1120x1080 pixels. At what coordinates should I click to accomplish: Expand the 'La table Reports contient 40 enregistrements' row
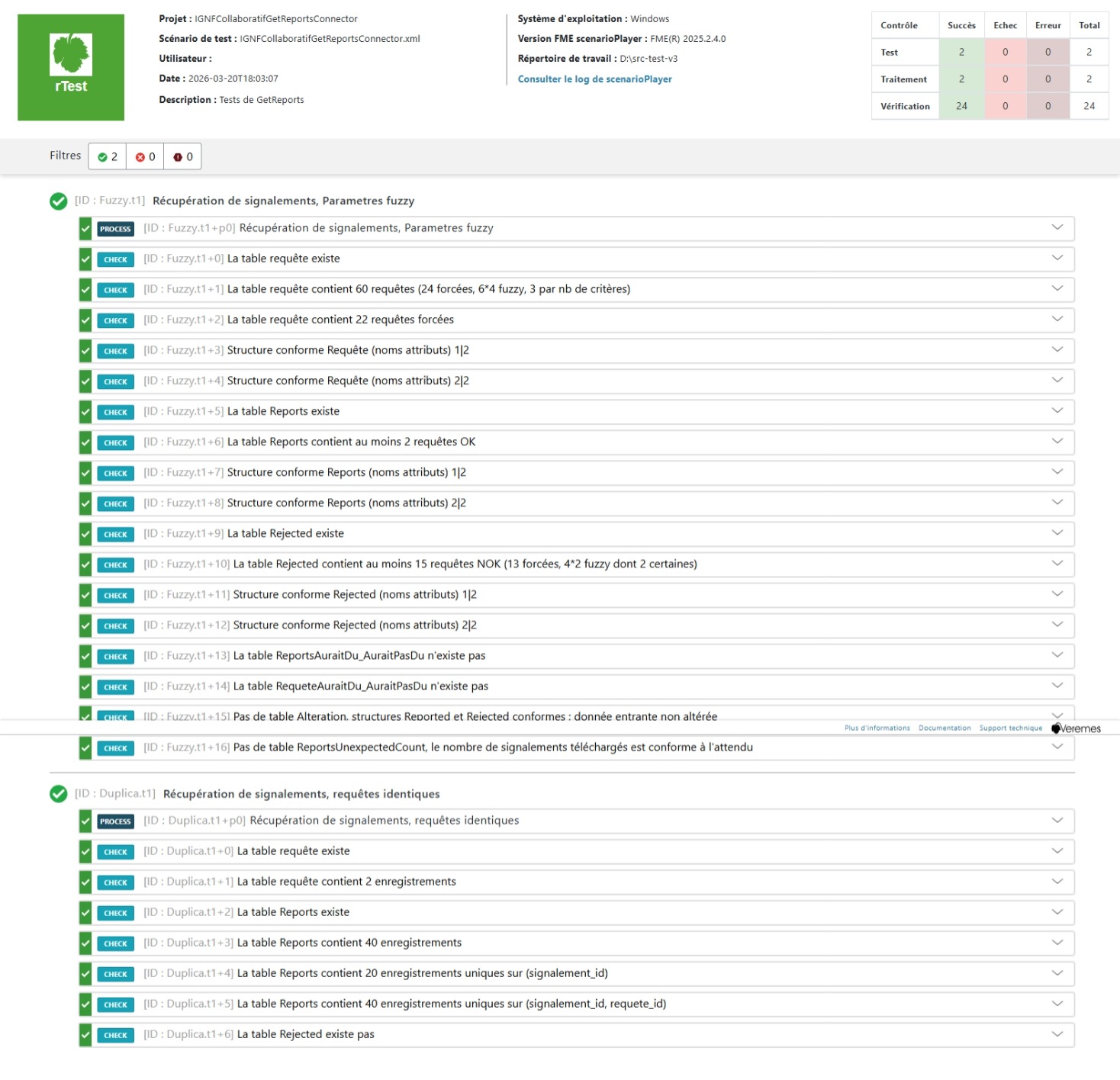point(1057,943)
